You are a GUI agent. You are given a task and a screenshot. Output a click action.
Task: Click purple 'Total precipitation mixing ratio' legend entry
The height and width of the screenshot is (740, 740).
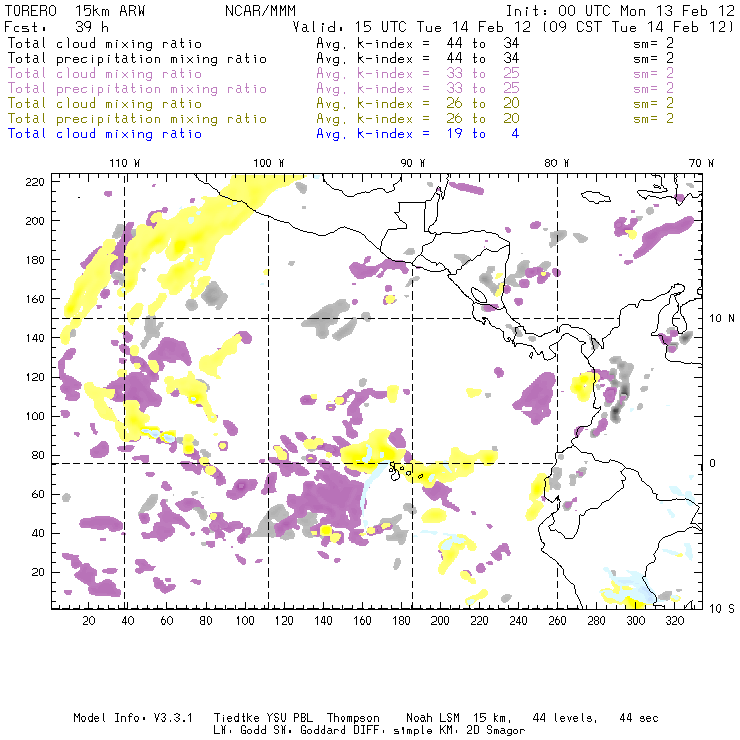pyautogui.click(x=137, y=89)
